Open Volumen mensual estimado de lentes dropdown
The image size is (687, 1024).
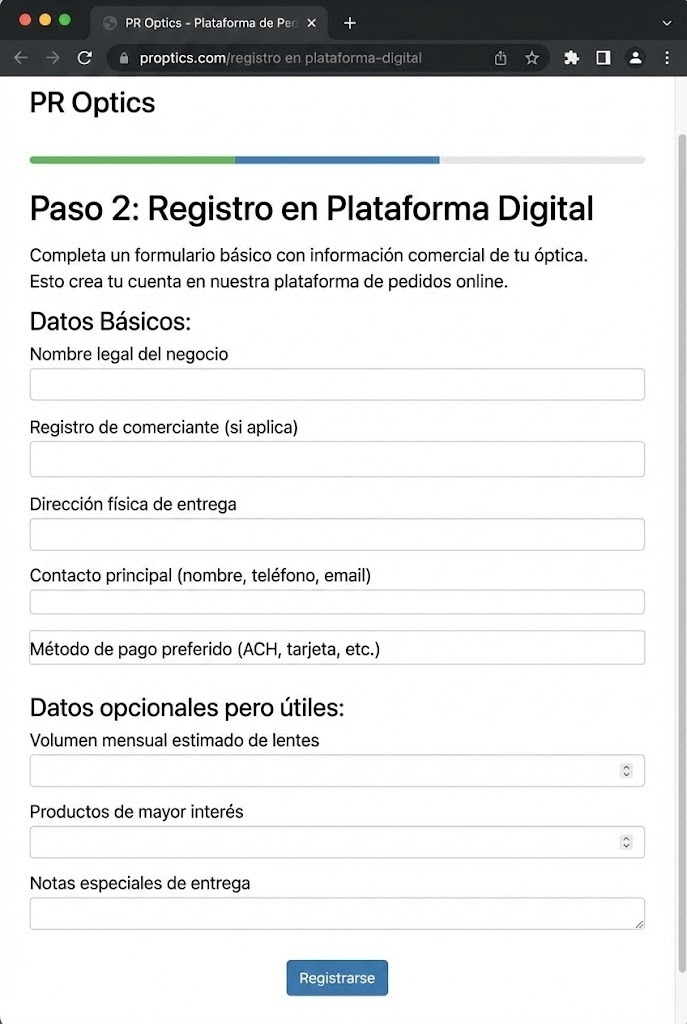(x=337, y=771)
